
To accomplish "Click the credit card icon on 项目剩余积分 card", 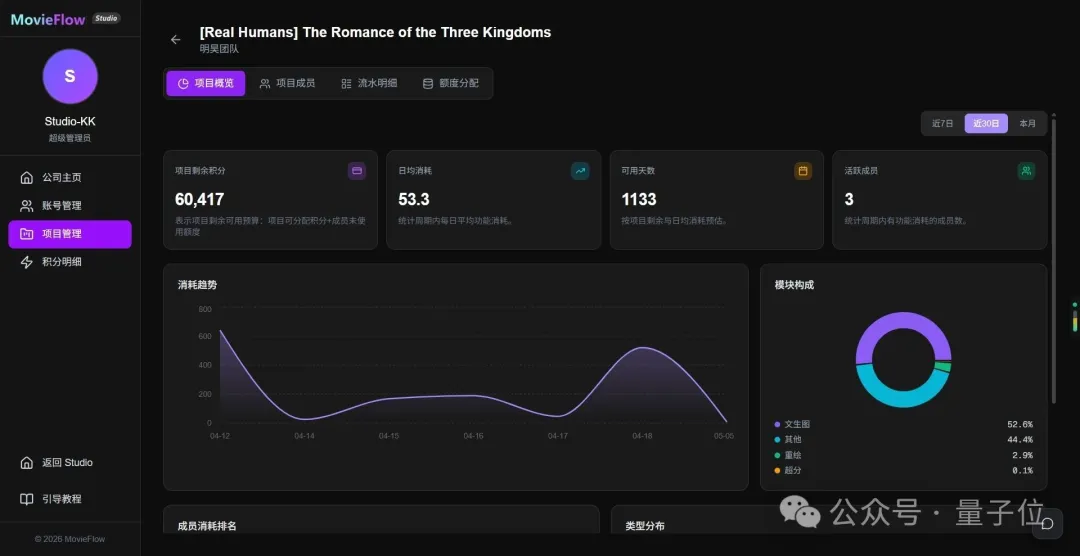I will [x=357, y=171].
